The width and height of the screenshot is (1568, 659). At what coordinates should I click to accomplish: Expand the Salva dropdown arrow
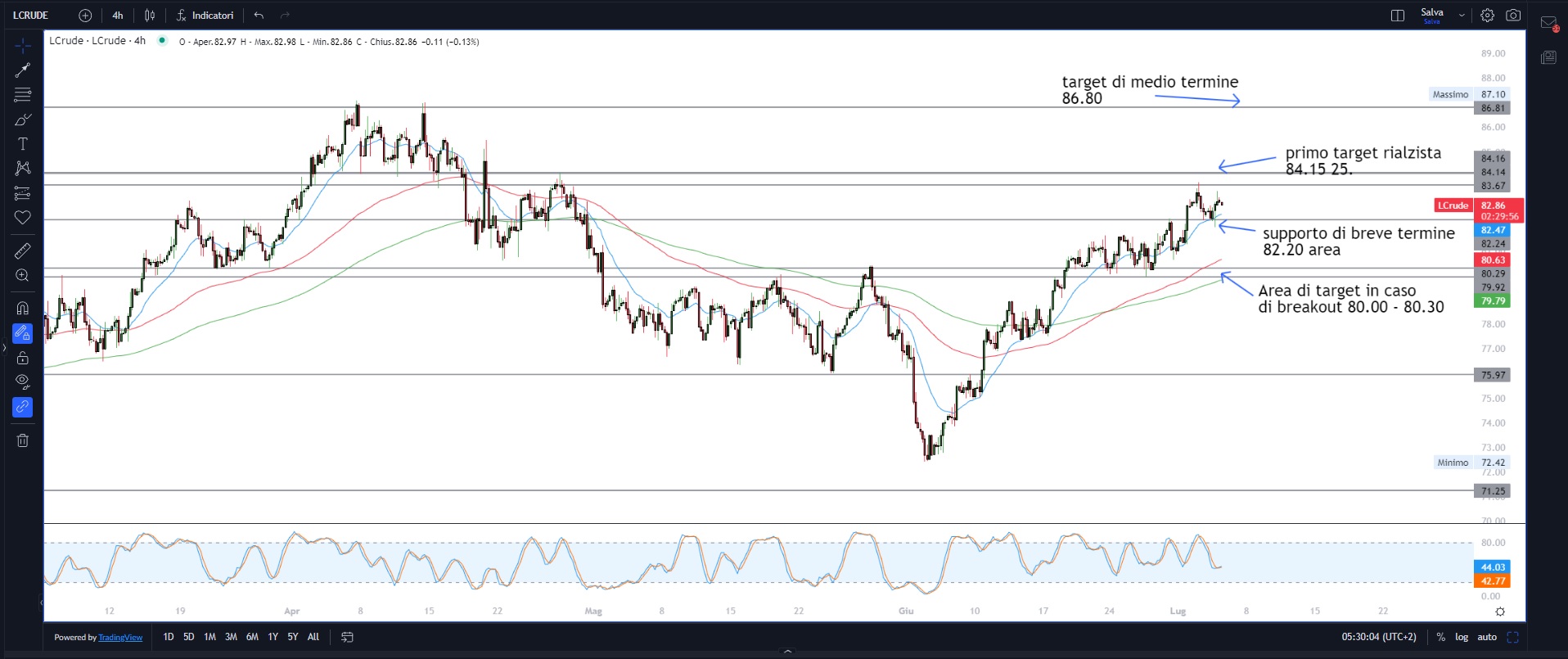click(x=1462, y=16)
